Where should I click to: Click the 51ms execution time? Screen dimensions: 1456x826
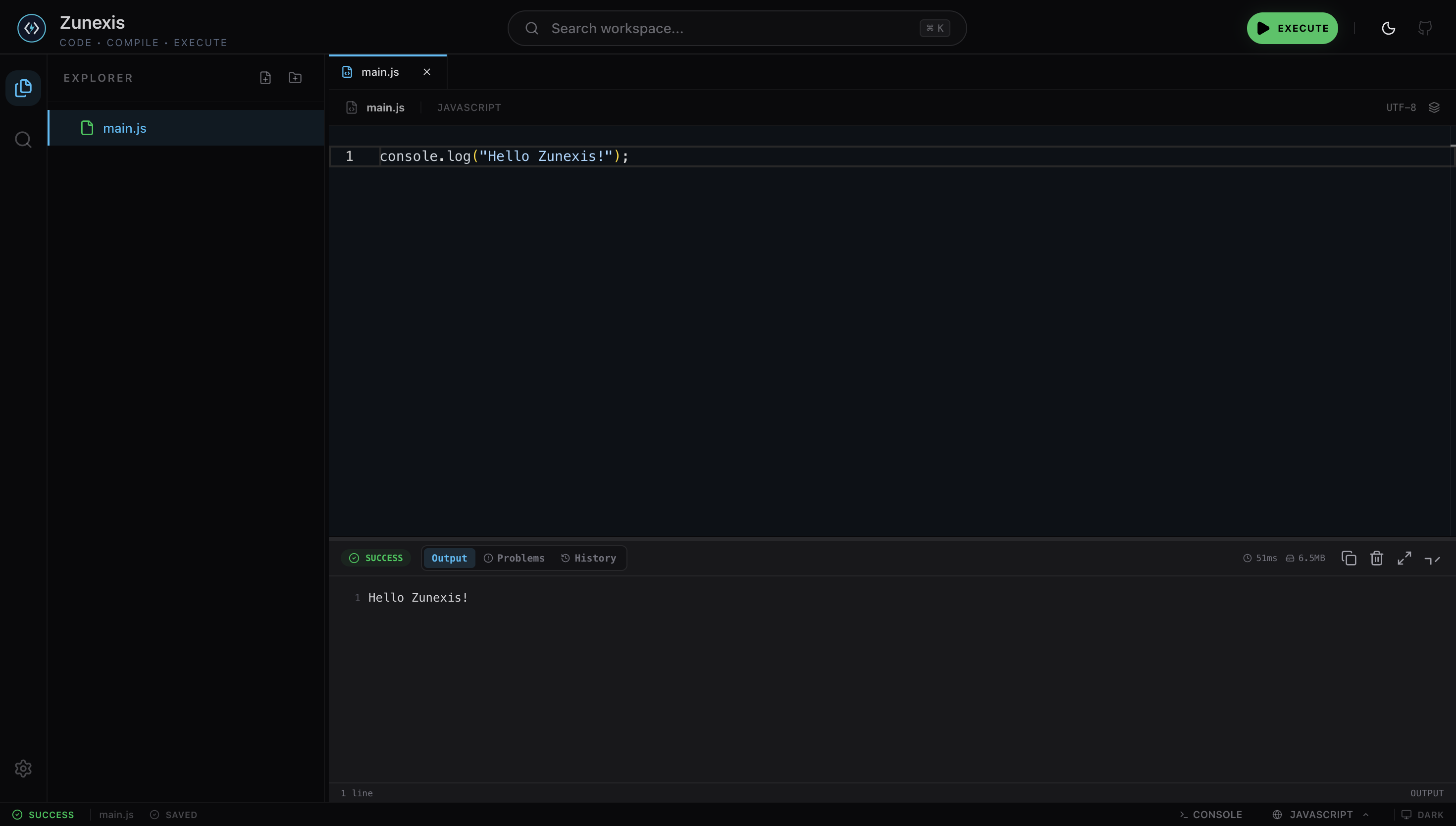(1260, 558)
